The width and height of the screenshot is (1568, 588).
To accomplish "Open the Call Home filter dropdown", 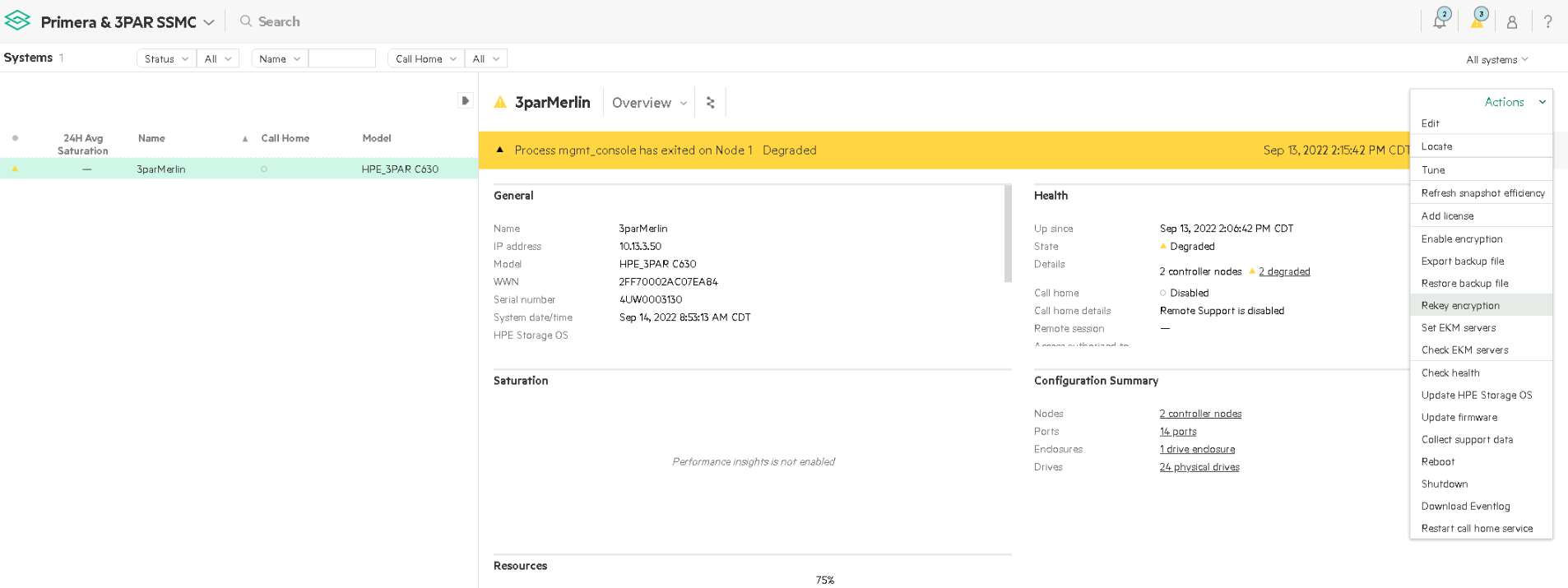I will click(x=425, y=58).
